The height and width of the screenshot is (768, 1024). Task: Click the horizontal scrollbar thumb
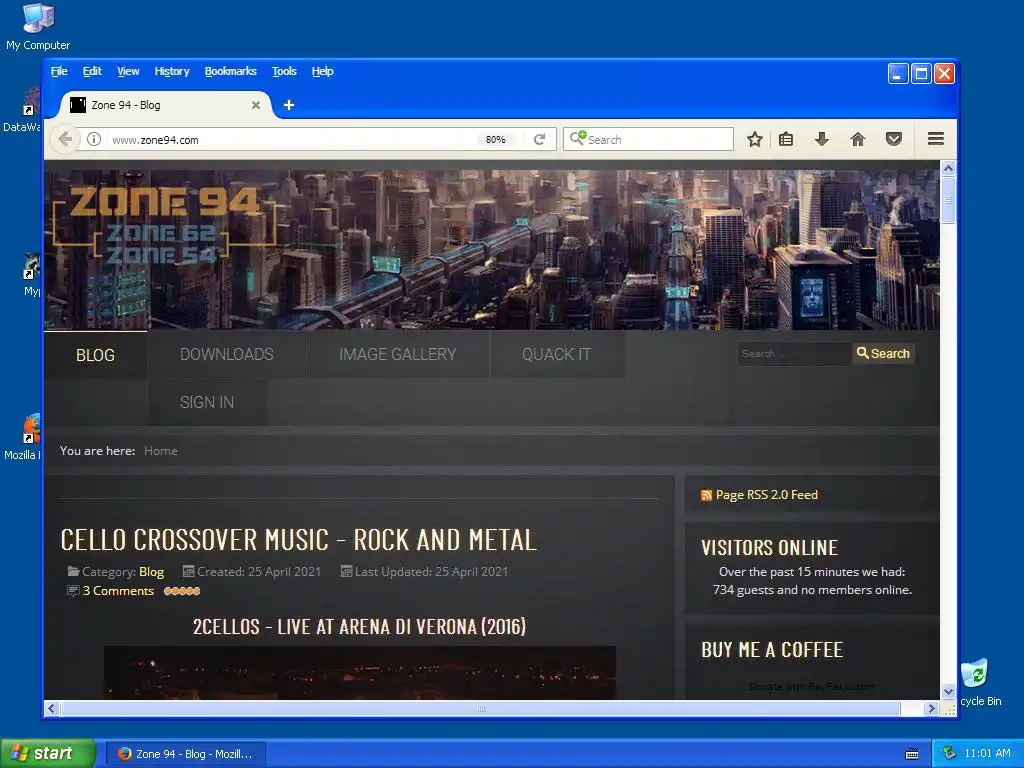pyautogui.click(x=481, y=709)
